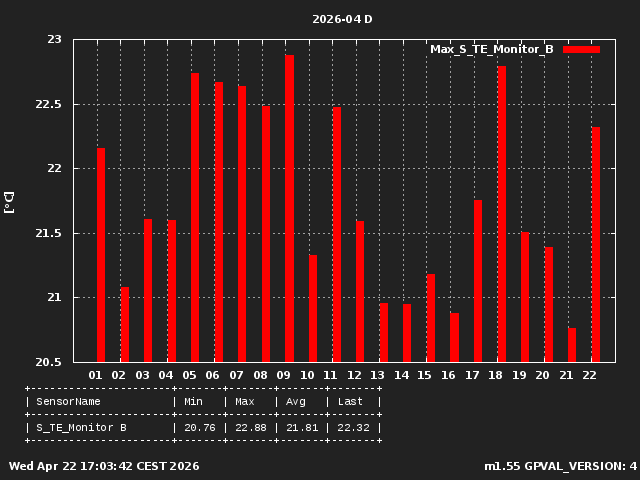
Task: Click x-axis label 15
Action: [x=424, y=375]
